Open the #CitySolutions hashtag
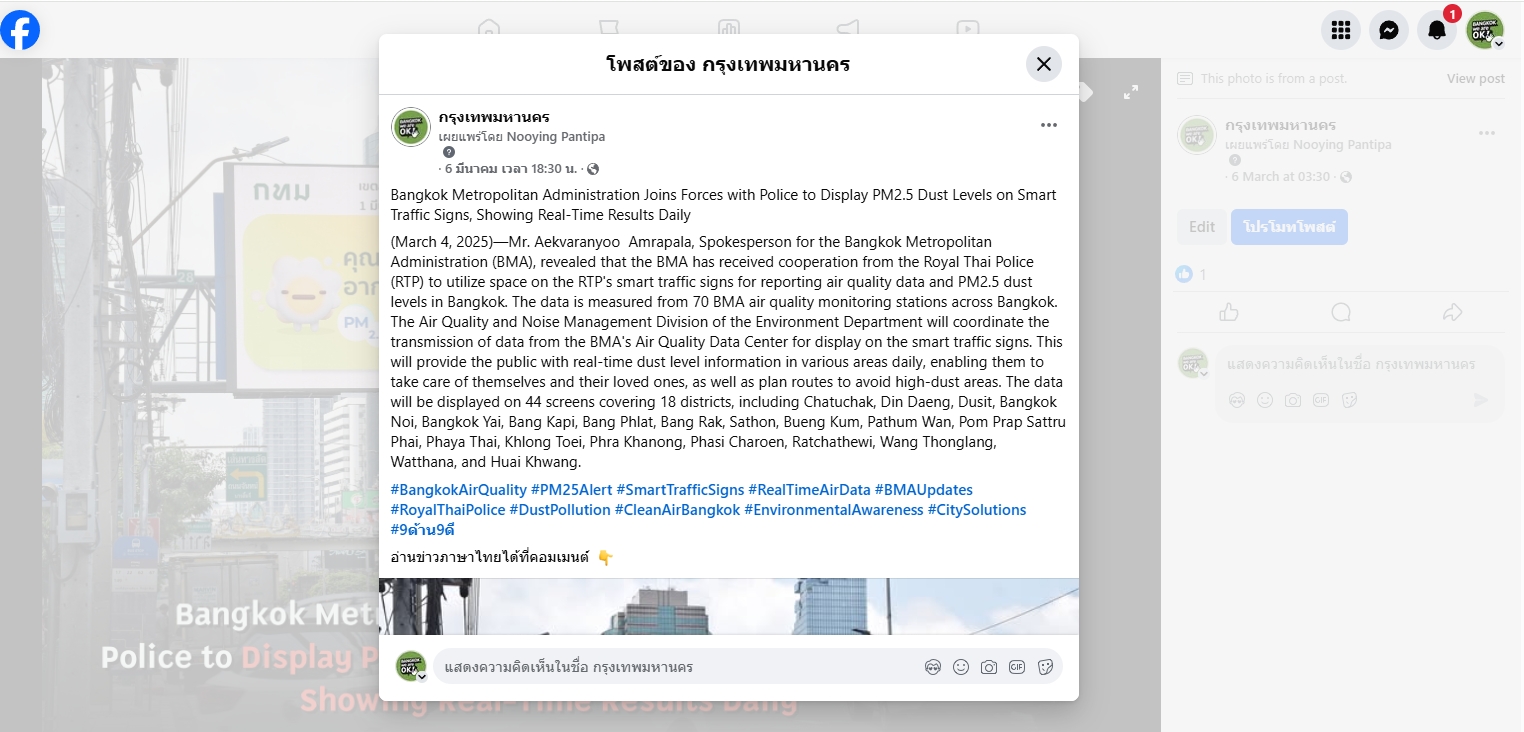 click(977, 510)
